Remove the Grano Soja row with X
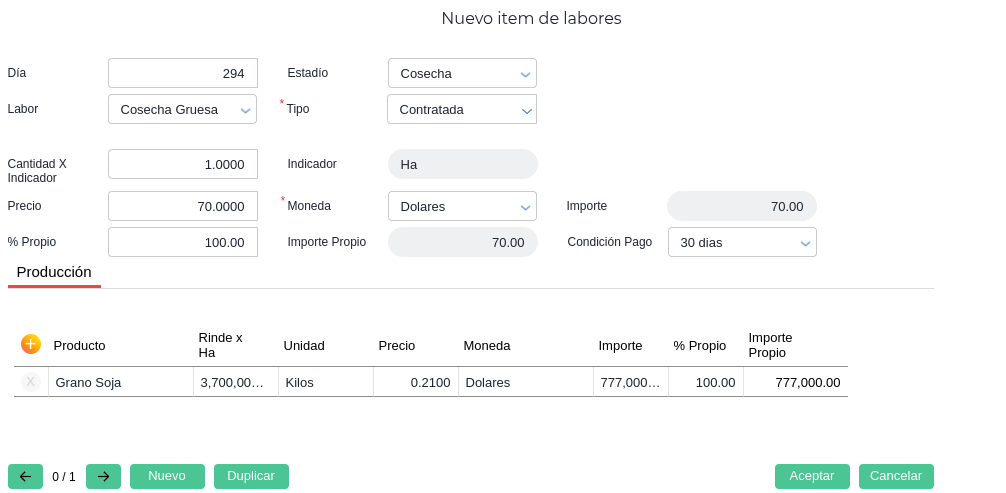Image resolution: width=1006 pixels, height=493 pixels. point(31,382)
